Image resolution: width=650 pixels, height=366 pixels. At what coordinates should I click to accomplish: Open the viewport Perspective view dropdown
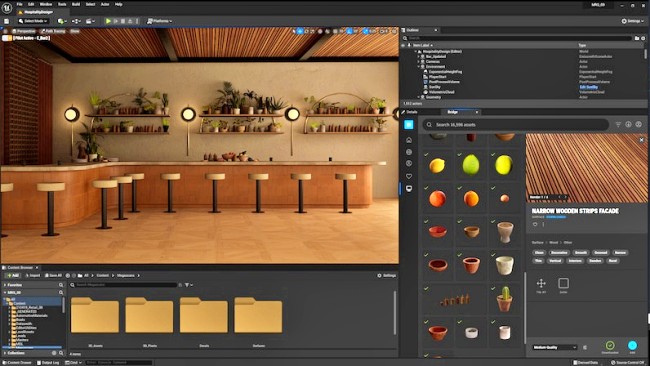(24, 31)
